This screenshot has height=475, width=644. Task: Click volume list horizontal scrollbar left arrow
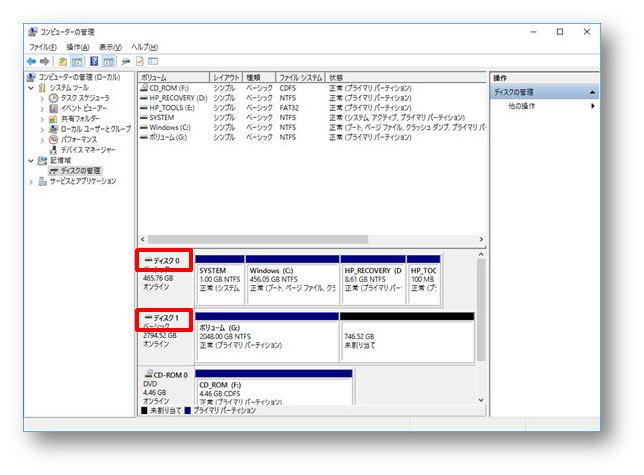click(143, 239)
